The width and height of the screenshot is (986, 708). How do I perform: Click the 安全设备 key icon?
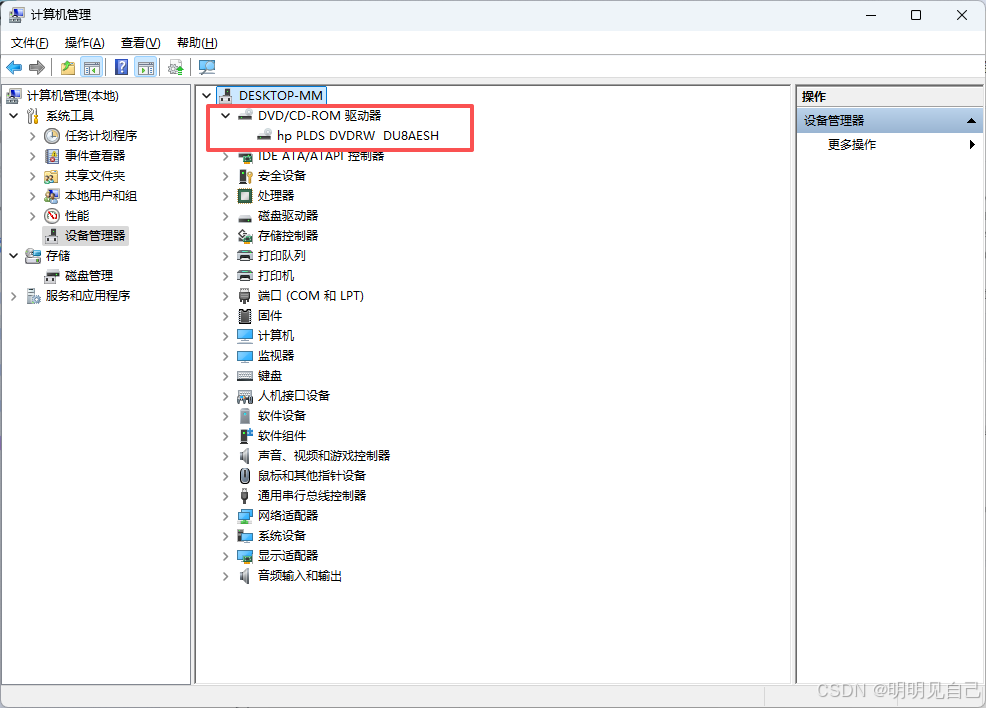245,176
